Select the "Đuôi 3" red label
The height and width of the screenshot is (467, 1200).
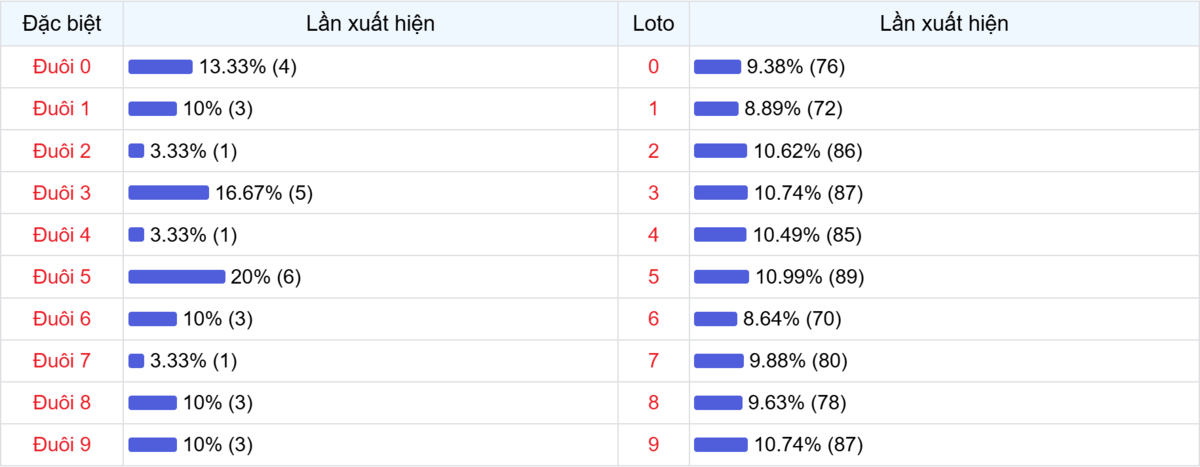point(62,193)
